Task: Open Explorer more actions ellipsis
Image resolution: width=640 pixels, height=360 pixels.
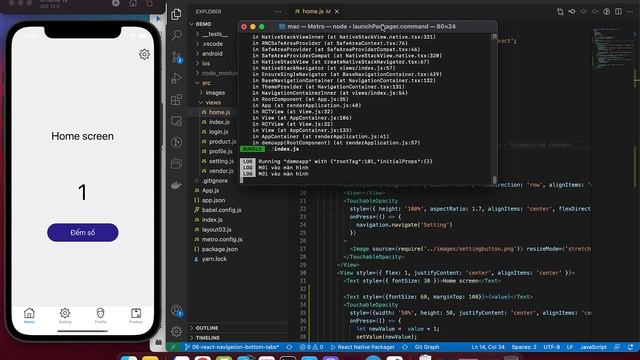Action: [278, 11]
